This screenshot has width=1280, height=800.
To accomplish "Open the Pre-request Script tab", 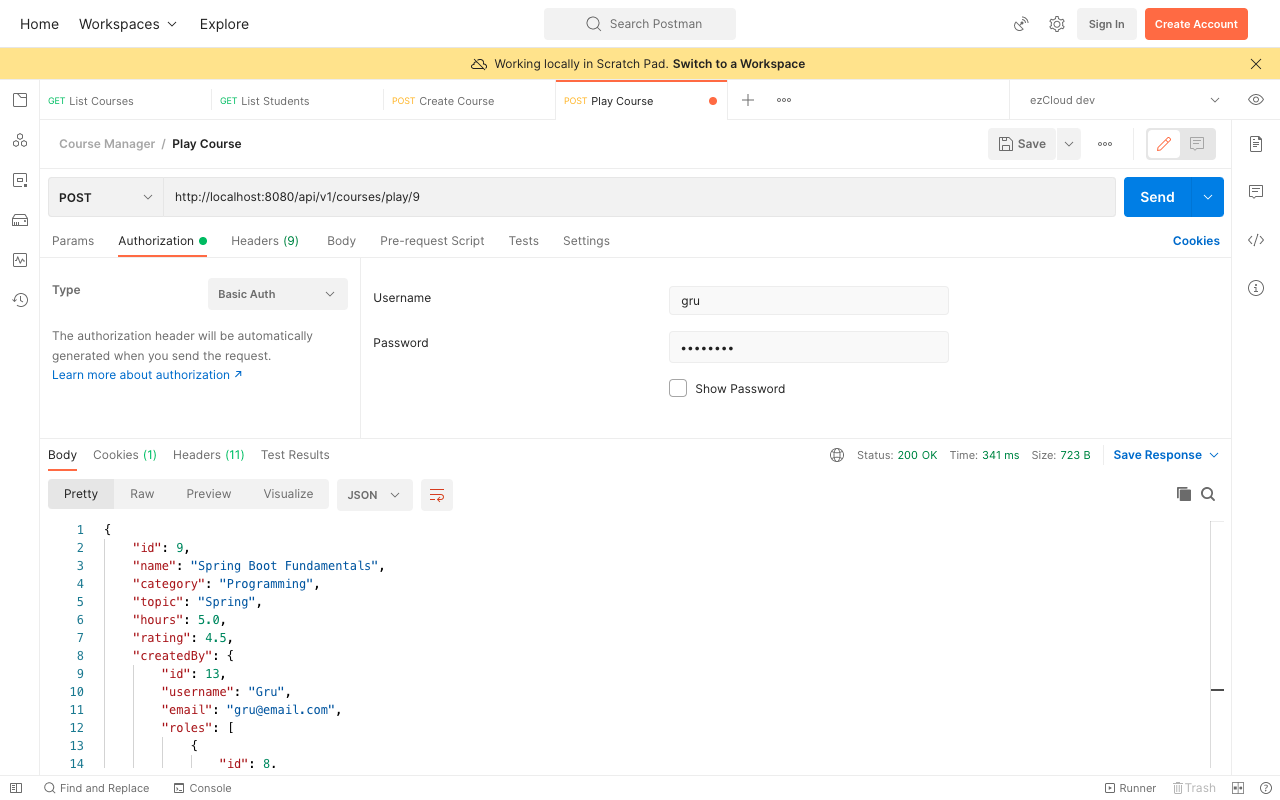I will pyautogui.click(x=432, y=241).
